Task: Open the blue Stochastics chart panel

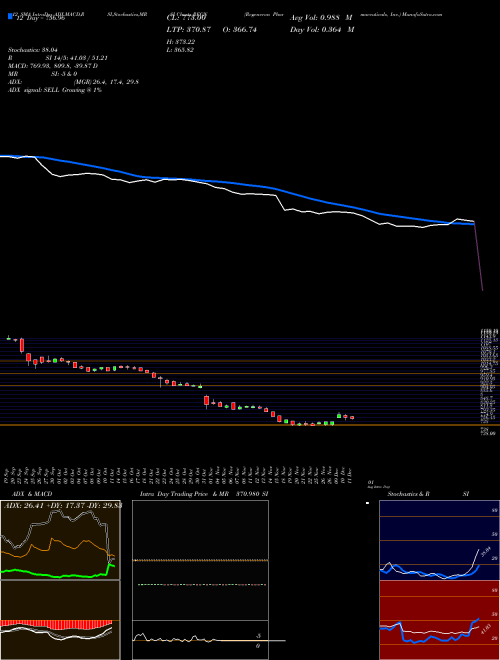Action: (x=439, y=540)
